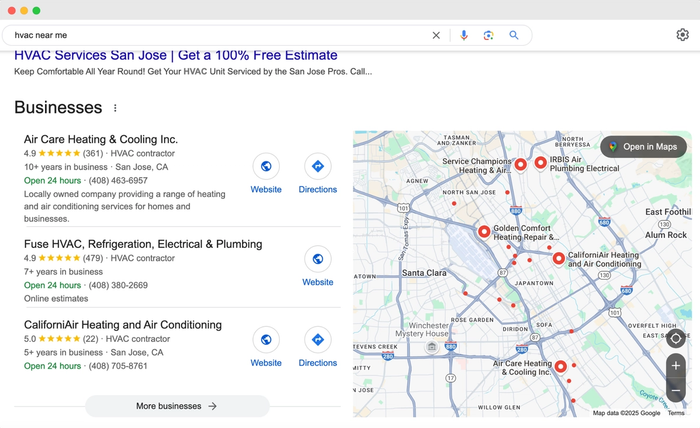Click the blue magnifier search icon
Viewport: 700px width, 428px height.
click(x=514, y=35)
